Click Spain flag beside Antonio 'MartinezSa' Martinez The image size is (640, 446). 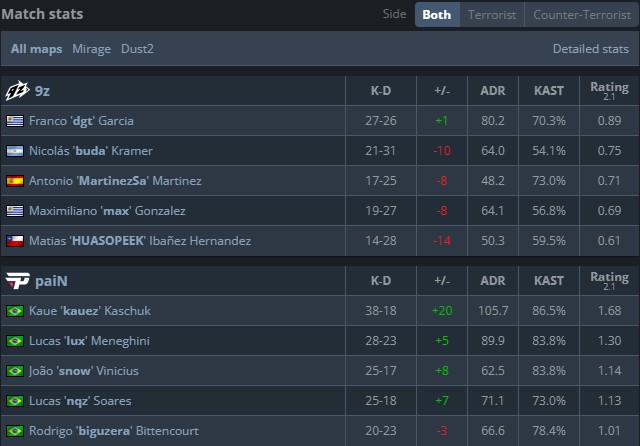(x=15, y=181)
